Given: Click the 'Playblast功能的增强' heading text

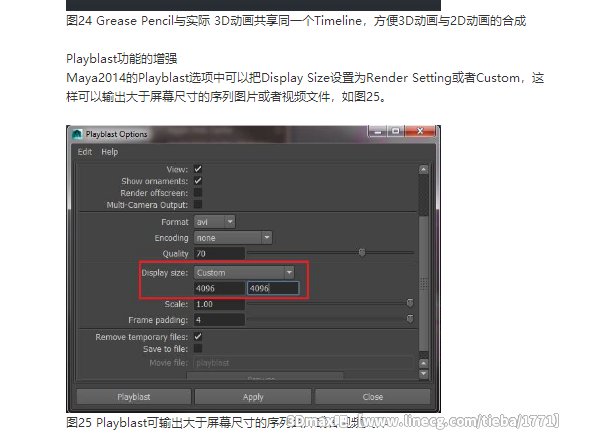Looking at the screenshot, I should click(121, 59).
